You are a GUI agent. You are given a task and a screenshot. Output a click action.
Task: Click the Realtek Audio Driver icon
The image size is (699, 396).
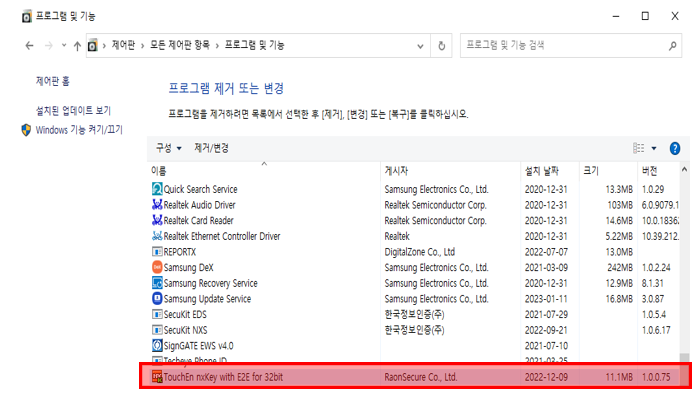coord(157,205)
